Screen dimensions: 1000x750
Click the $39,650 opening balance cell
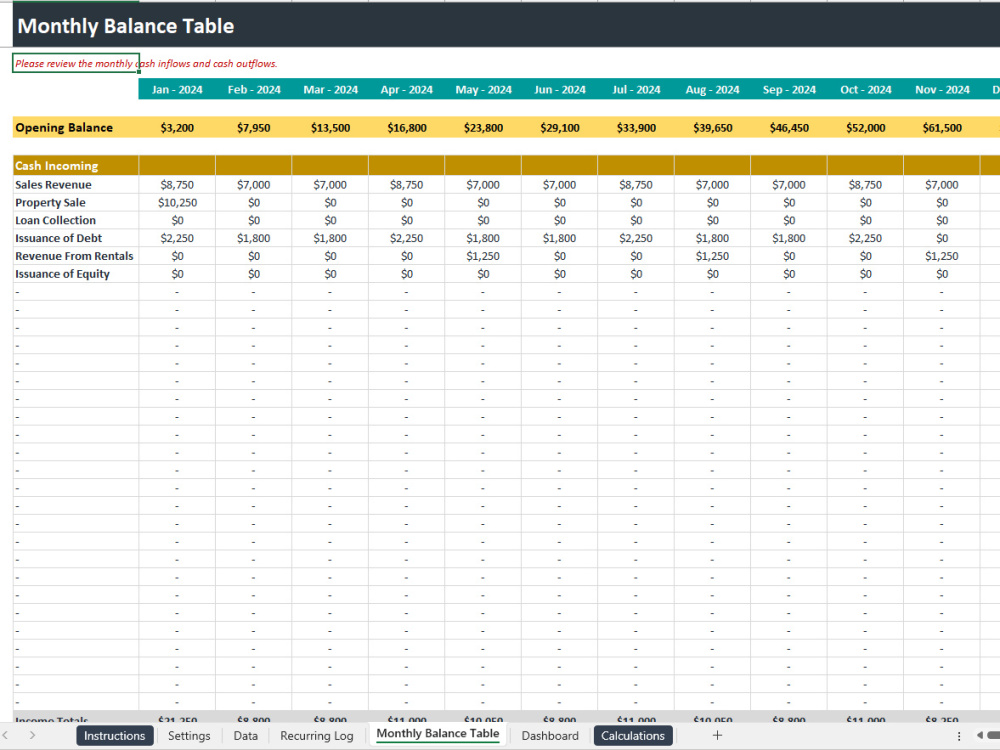click(x=712, y=128)
